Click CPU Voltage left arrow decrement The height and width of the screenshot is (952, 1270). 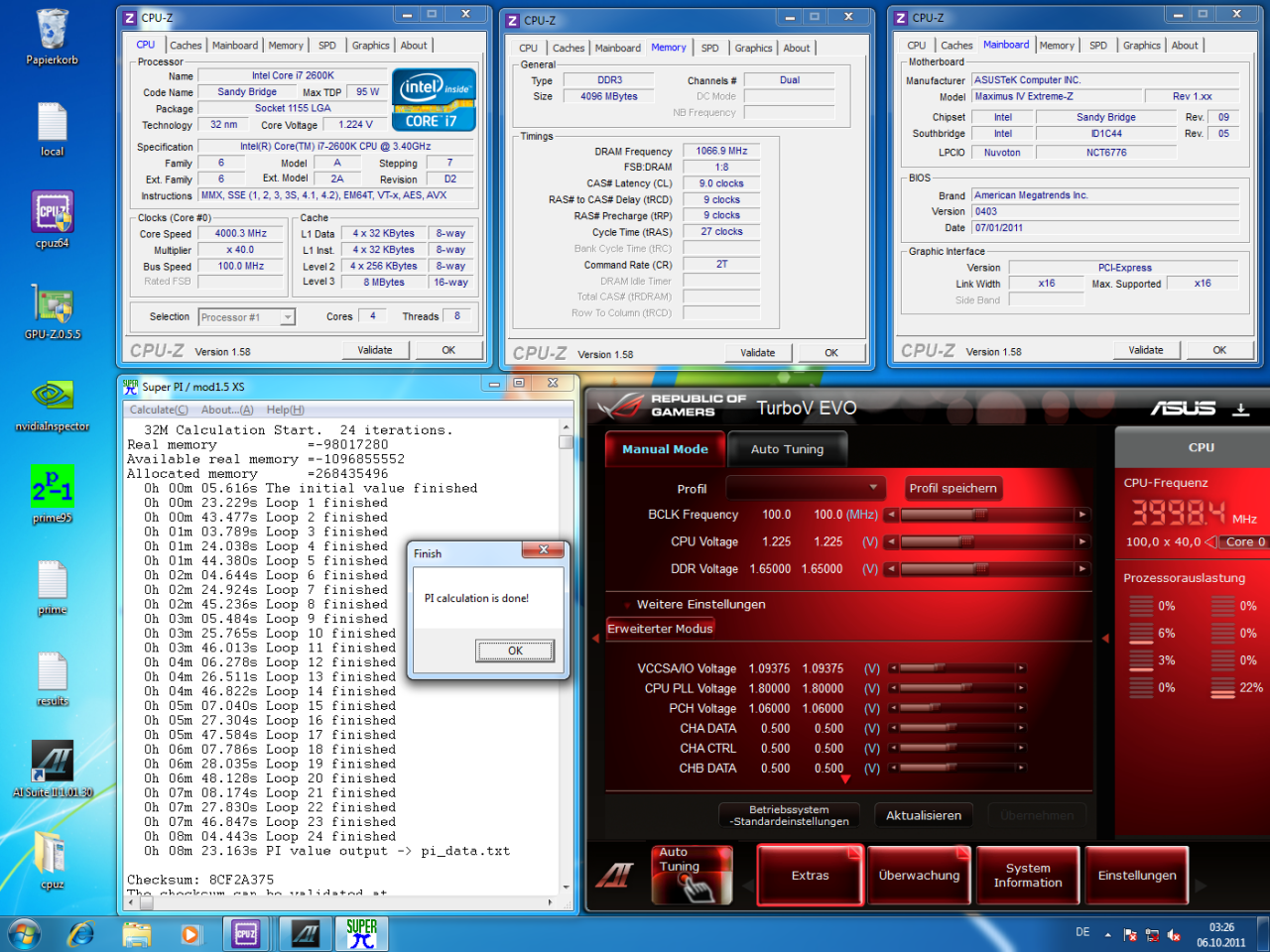[891, 541]
